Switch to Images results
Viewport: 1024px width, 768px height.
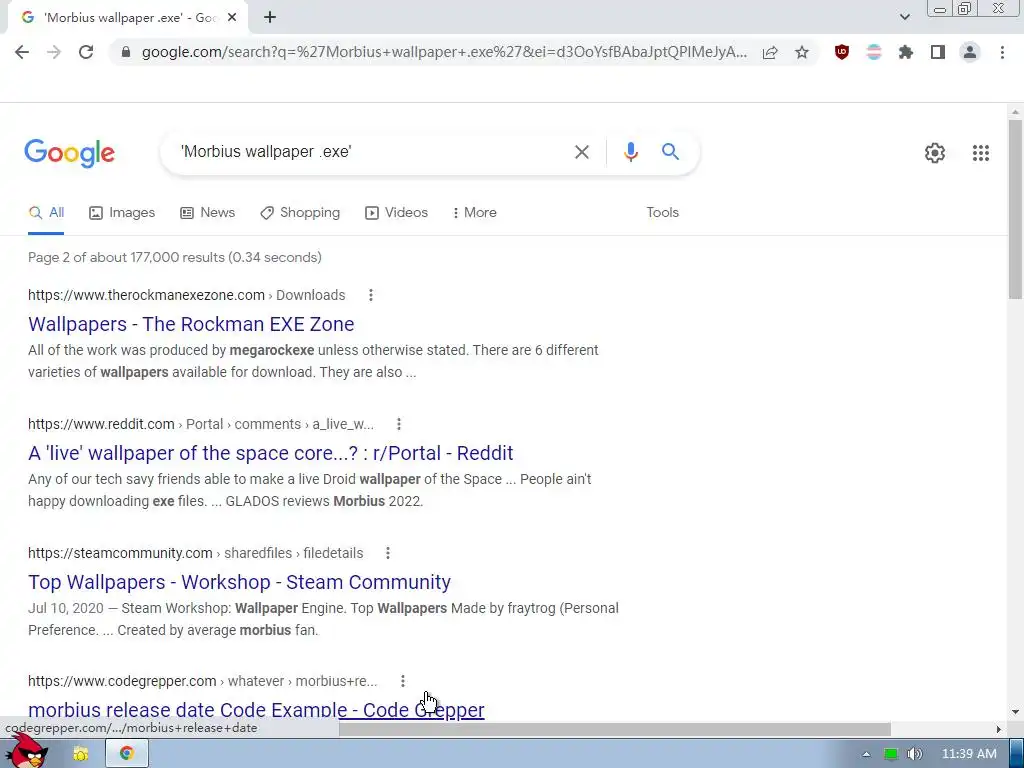(x=122, y=213)
